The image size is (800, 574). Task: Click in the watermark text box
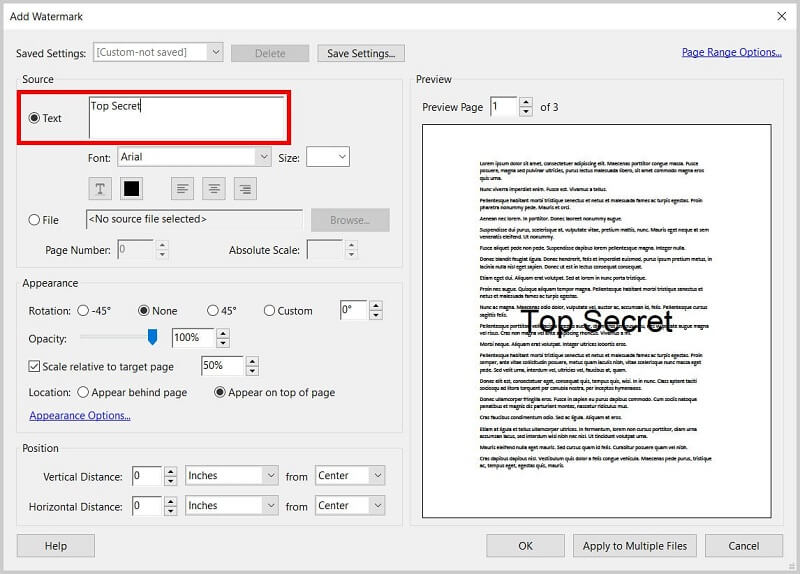click(187, 117)
